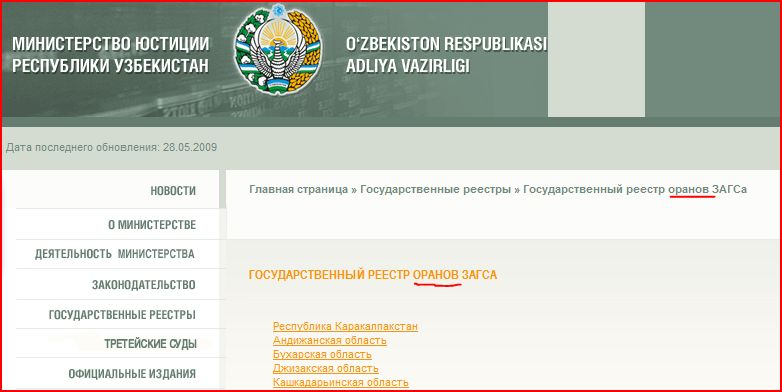The height and width of the screenshot is (392, 782).
Task: Click the Главная страница breadcrumb
Action: pyautogui.click(x=299, y=190)
